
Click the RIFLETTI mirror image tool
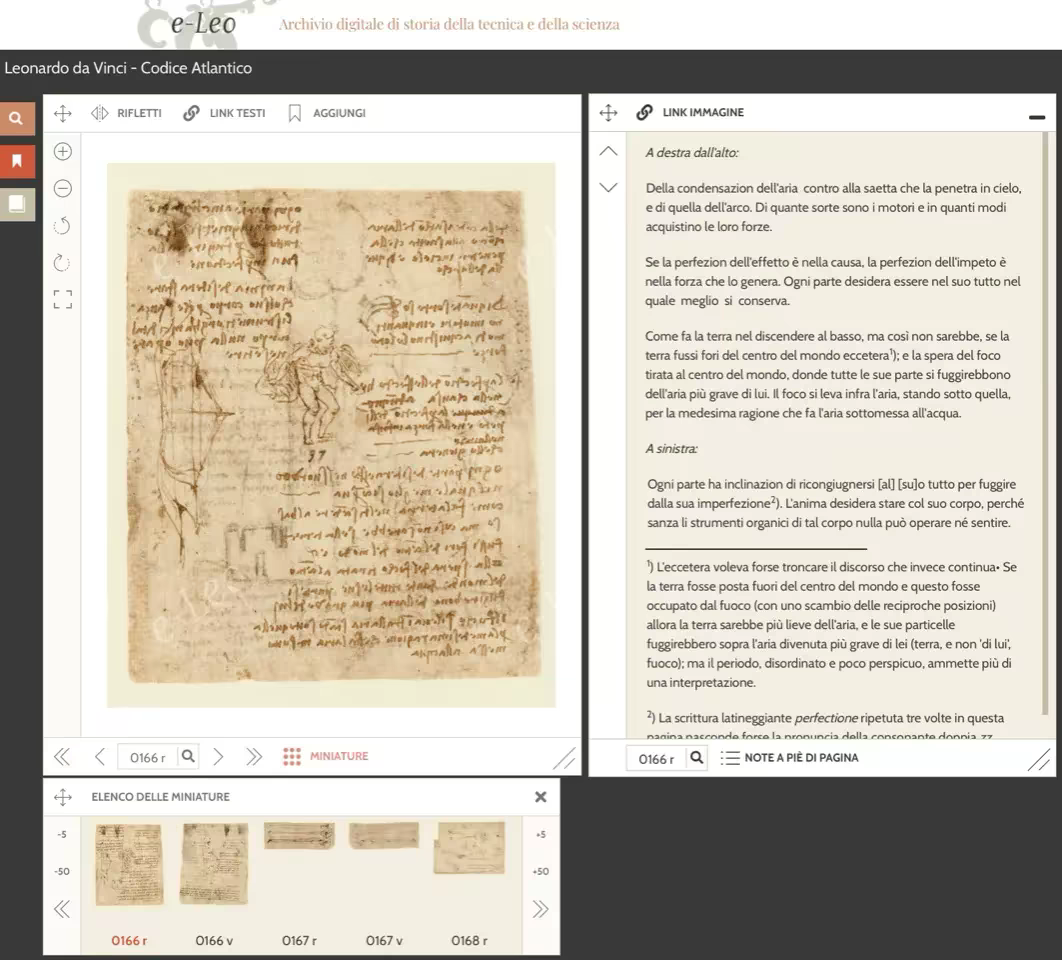coord(127,113)
